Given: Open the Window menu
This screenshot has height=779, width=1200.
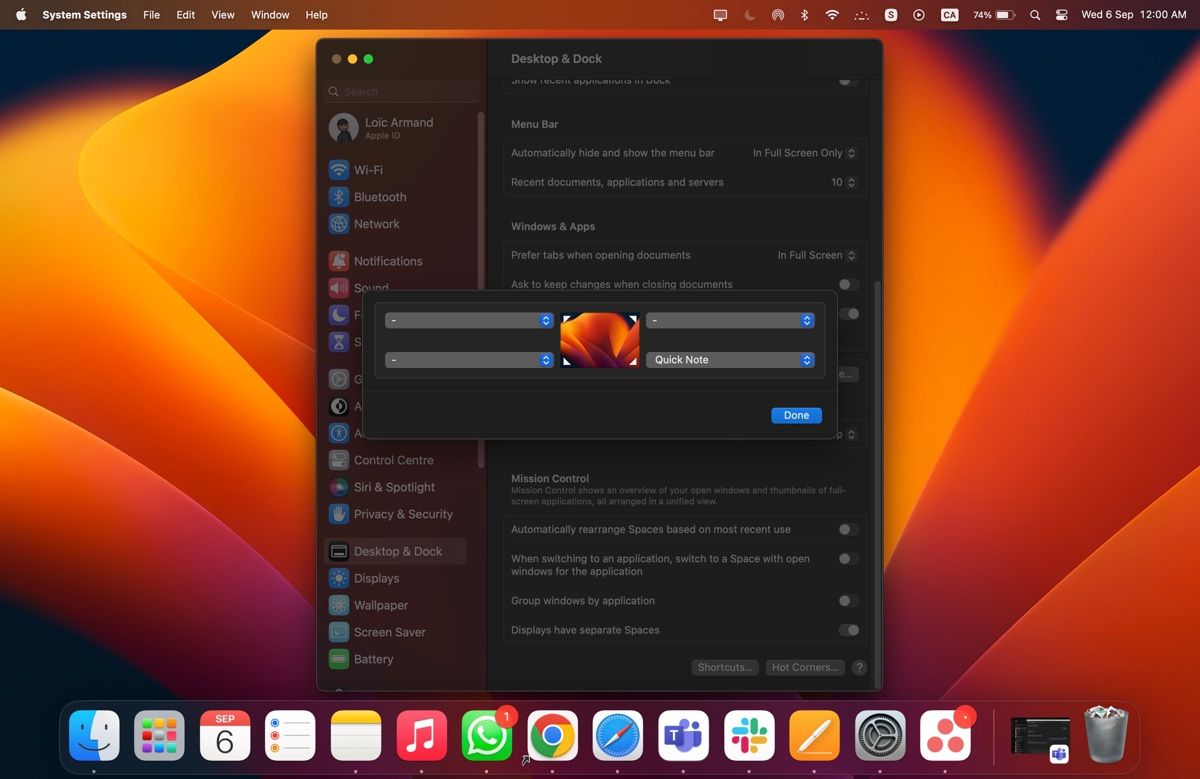Looking at the screenshot, I should 269,14.
